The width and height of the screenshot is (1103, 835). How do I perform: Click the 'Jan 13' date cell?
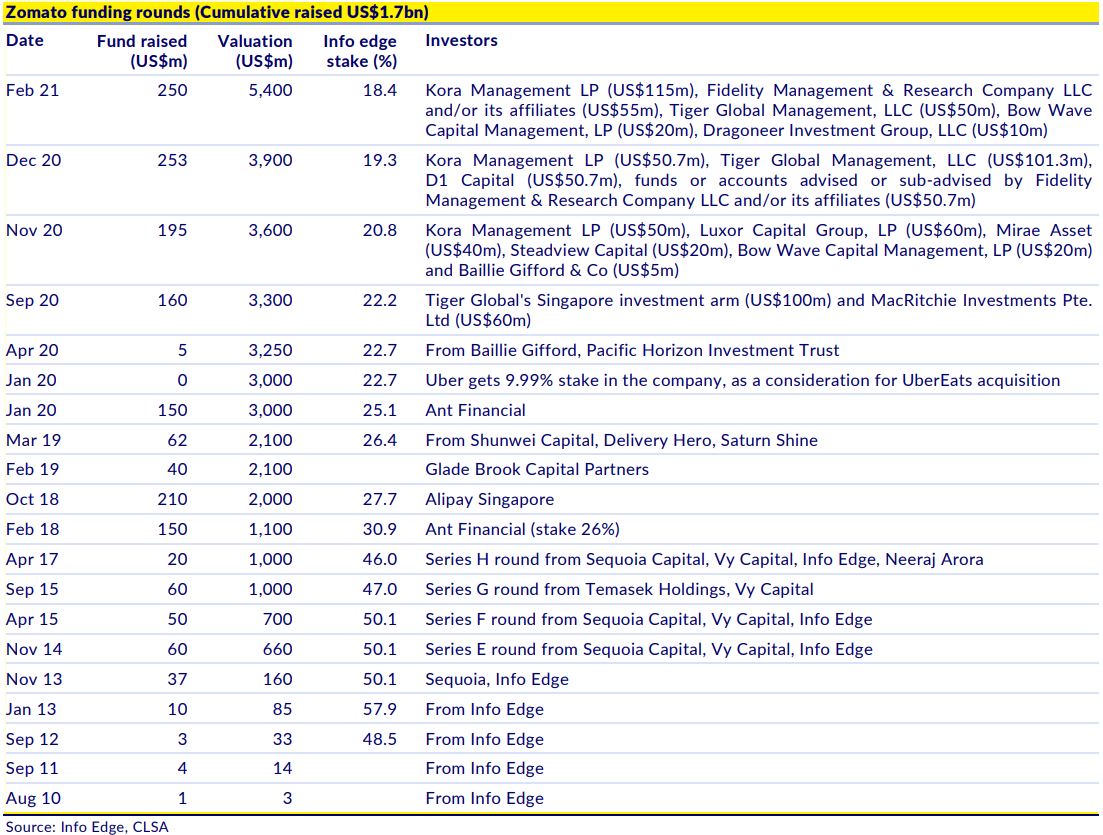point(31,709)
